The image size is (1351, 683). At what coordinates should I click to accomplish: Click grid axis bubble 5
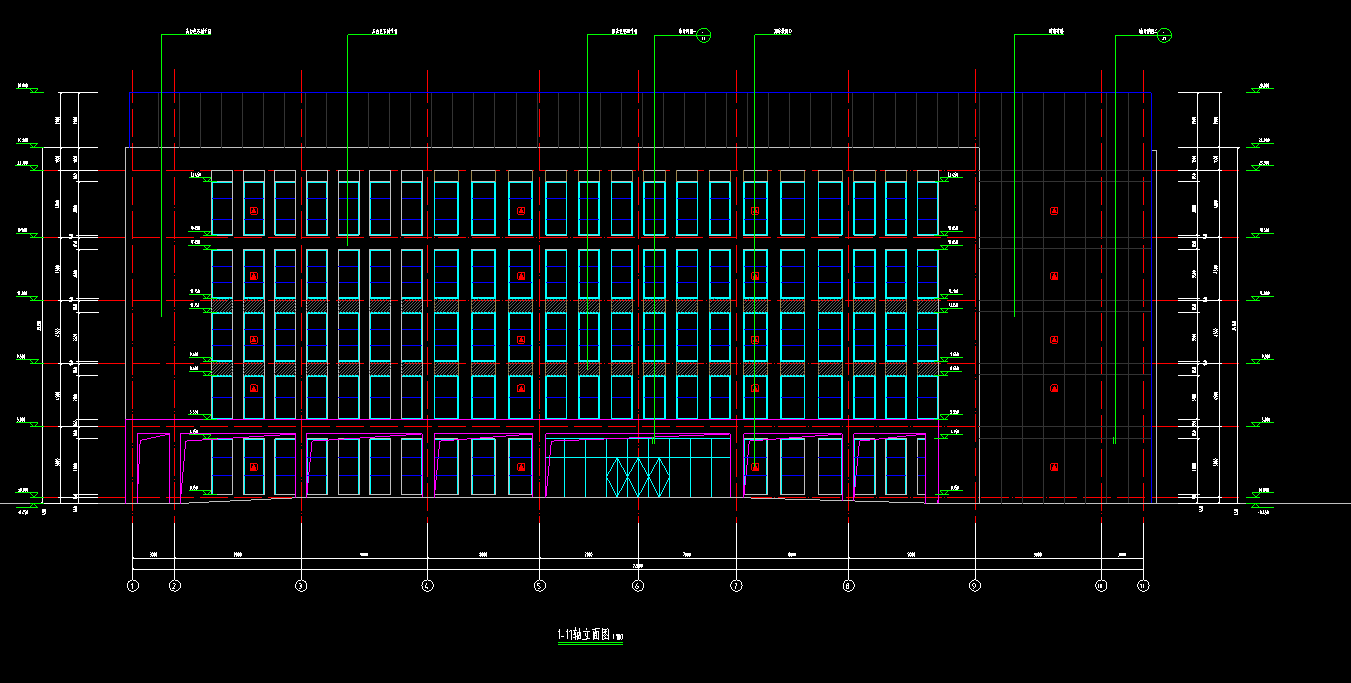[539, 586]
